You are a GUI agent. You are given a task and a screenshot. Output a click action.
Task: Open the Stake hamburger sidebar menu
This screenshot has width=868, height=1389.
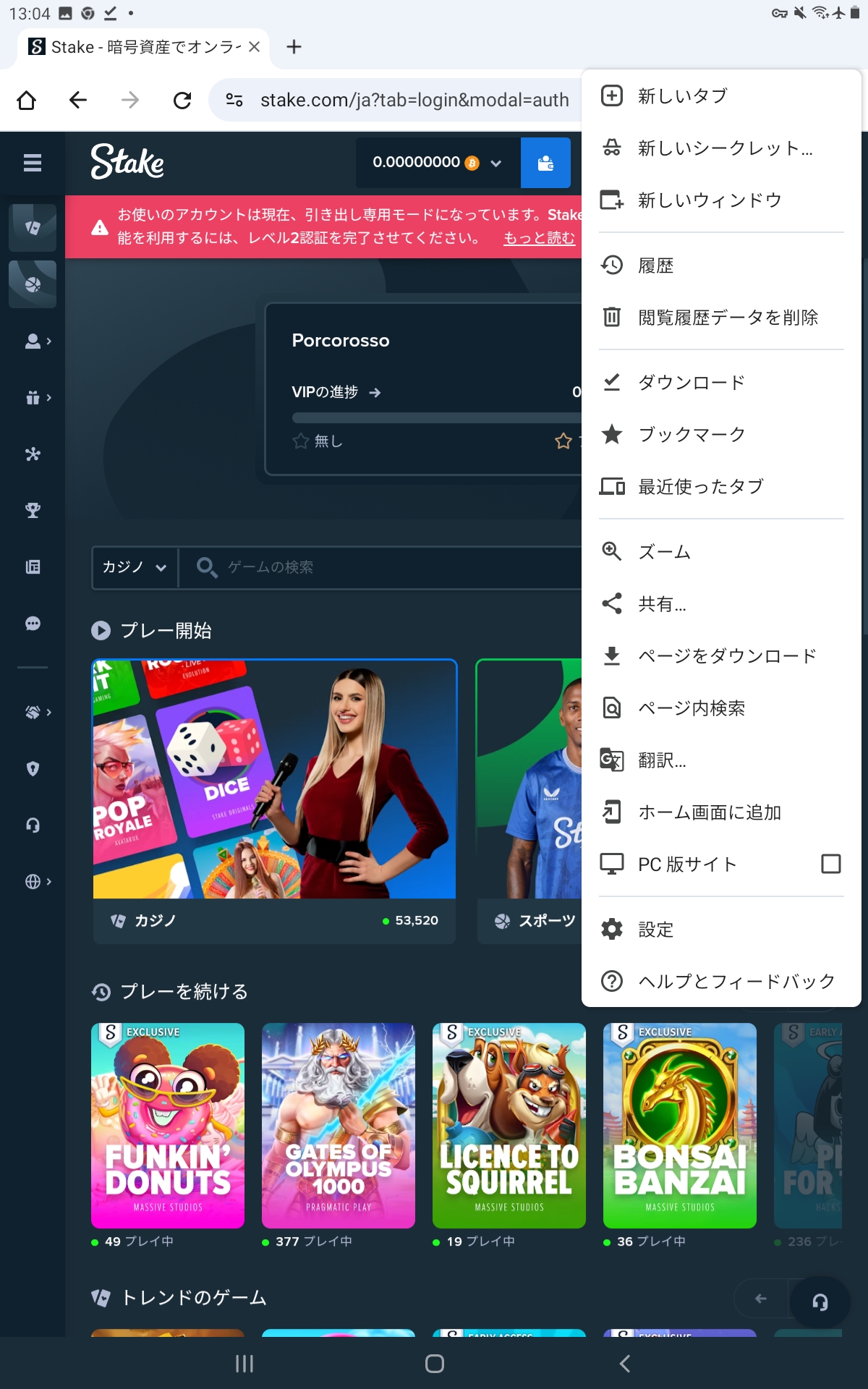click(x=33, y=163)
